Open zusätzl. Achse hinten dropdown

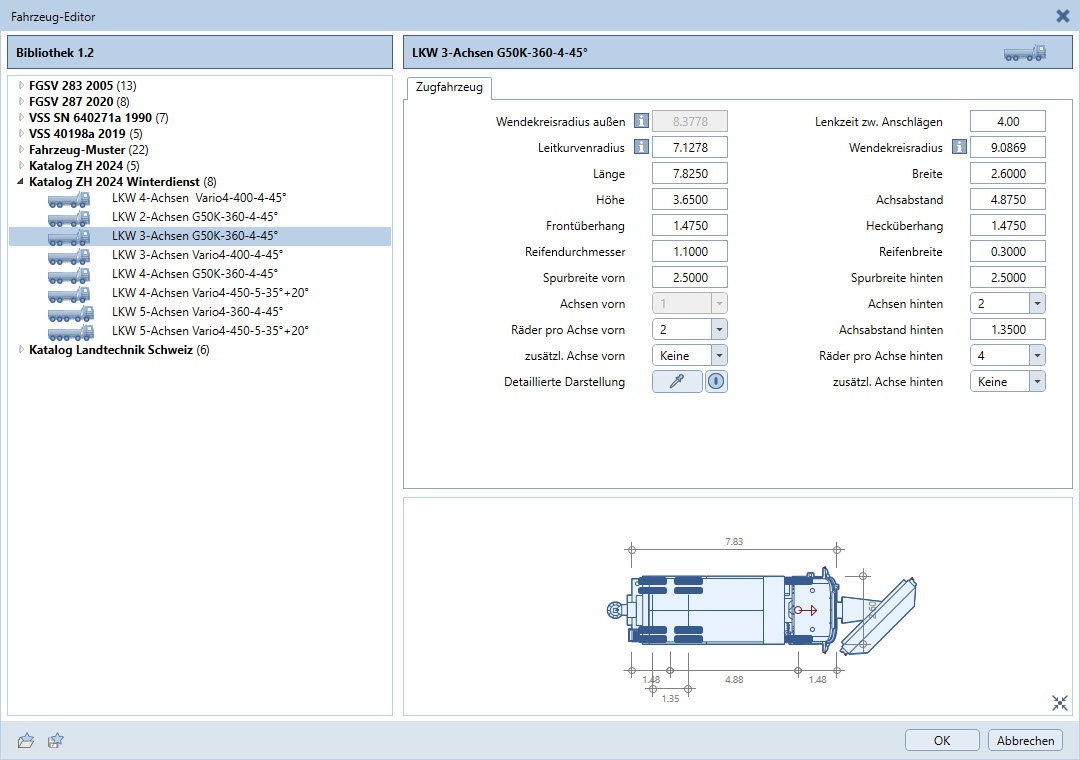[1037, 381]
